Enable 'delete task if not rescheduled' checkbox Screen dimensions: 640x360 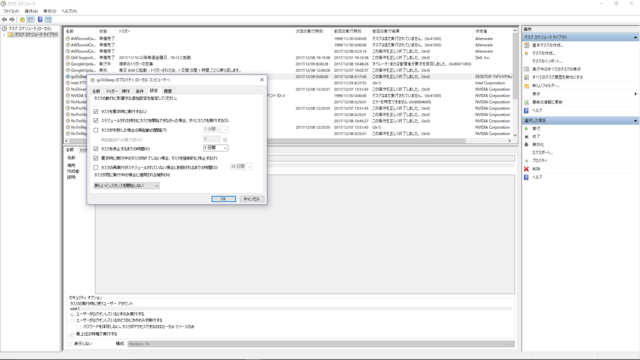(x=96, y=167)
